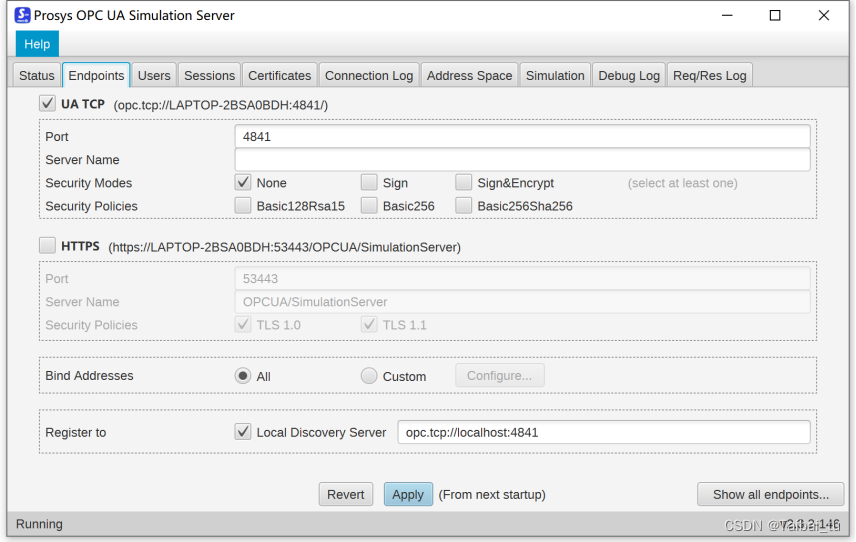Screen dimensions: 856x542
Task: Open the Certificates tab
Action: pyautogui.click(x=280, y=75)
